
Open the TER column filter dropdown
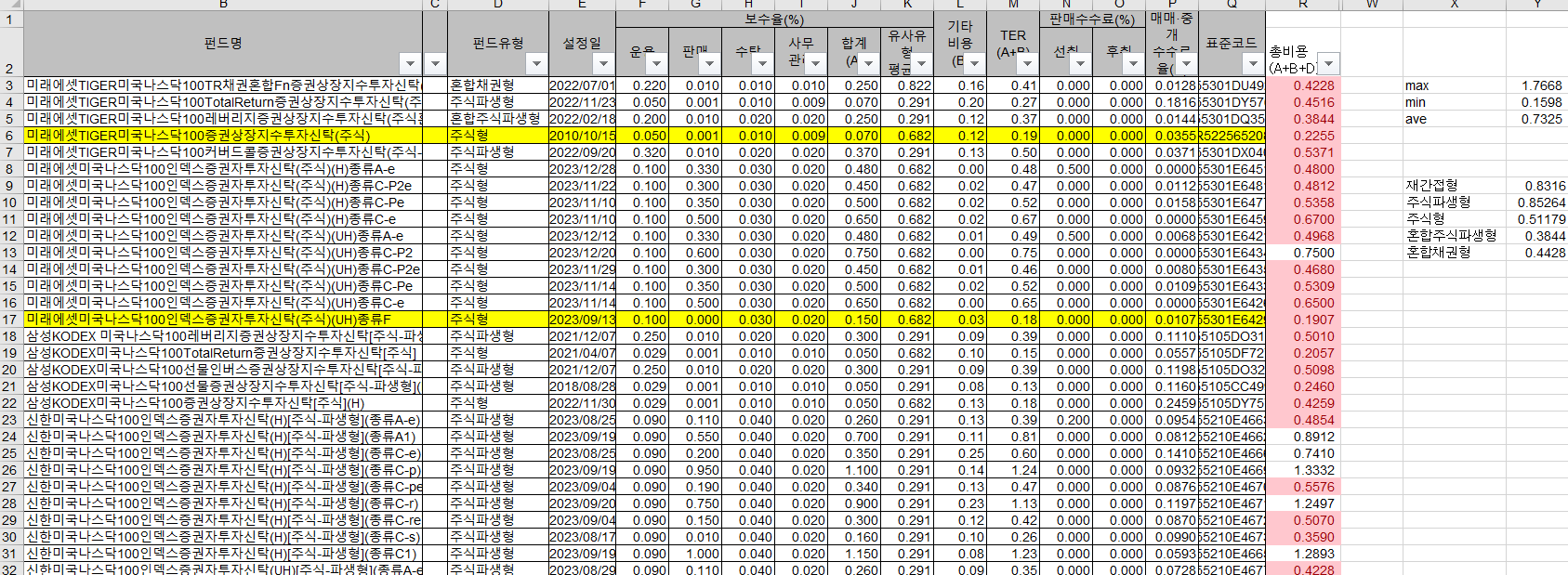(x=1027, y=63)
